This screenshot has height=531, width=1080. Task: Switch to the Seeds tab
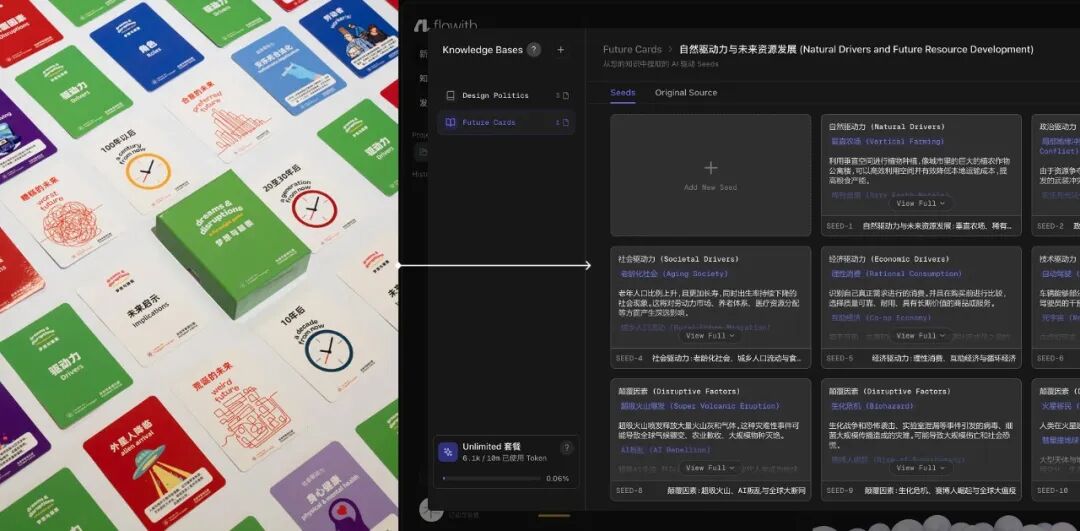click(623, 92)
